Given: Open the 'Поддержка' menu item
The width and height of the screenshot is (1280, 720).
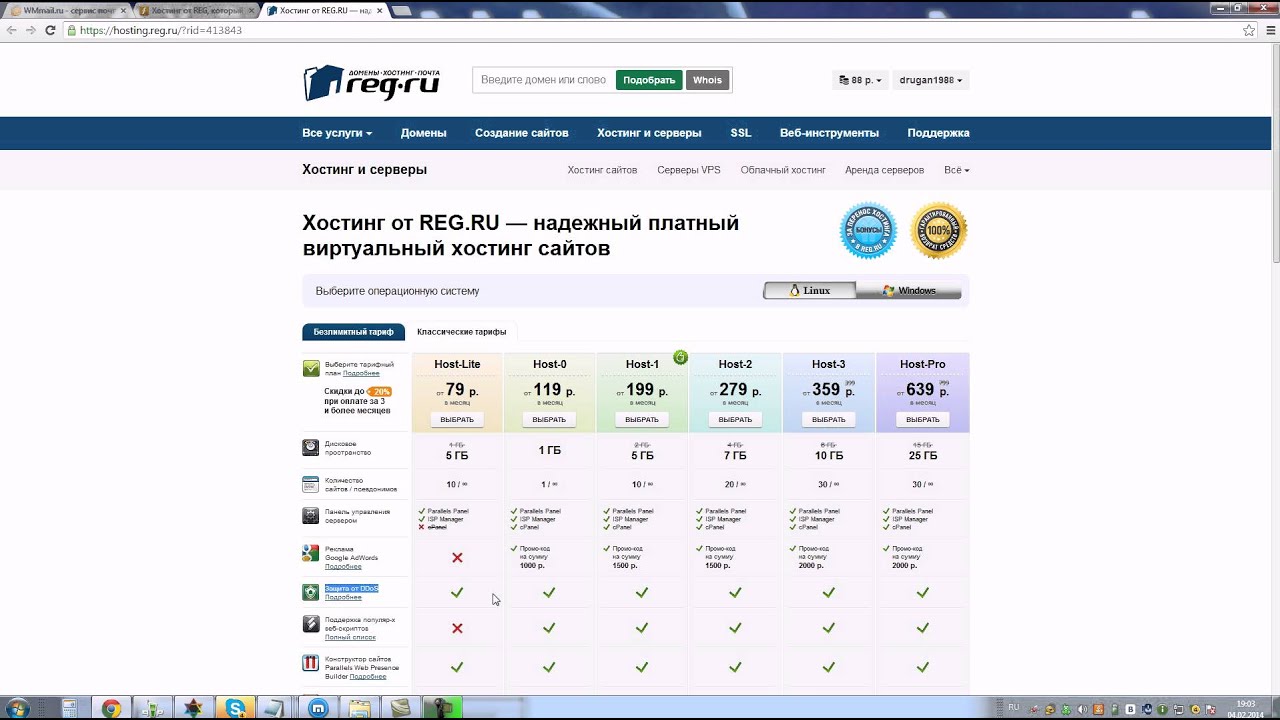Looking at the screenshot, I should [x=938, y=133].
